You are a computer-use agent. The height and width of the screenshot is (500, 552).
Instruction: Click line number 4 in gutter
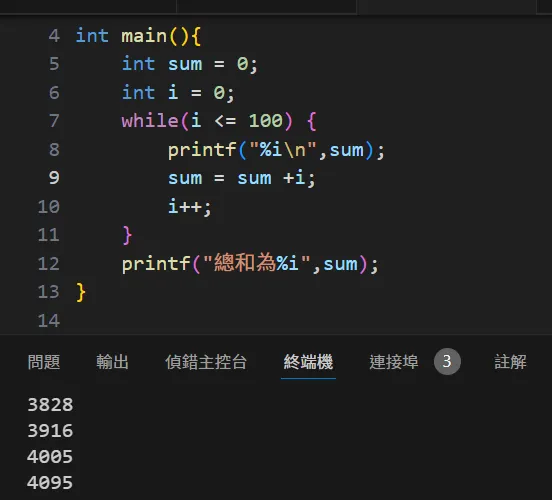coord(54,36)
